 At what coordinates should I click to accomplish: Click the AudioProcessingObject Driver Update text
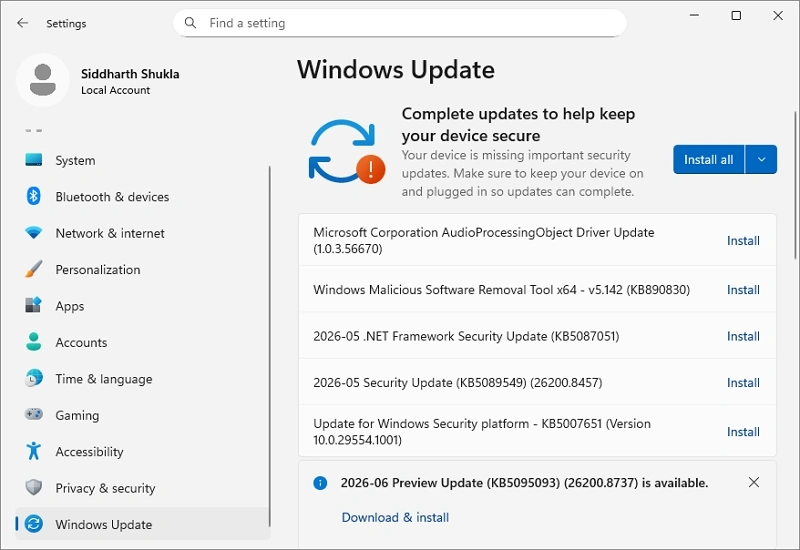[484, 240]
